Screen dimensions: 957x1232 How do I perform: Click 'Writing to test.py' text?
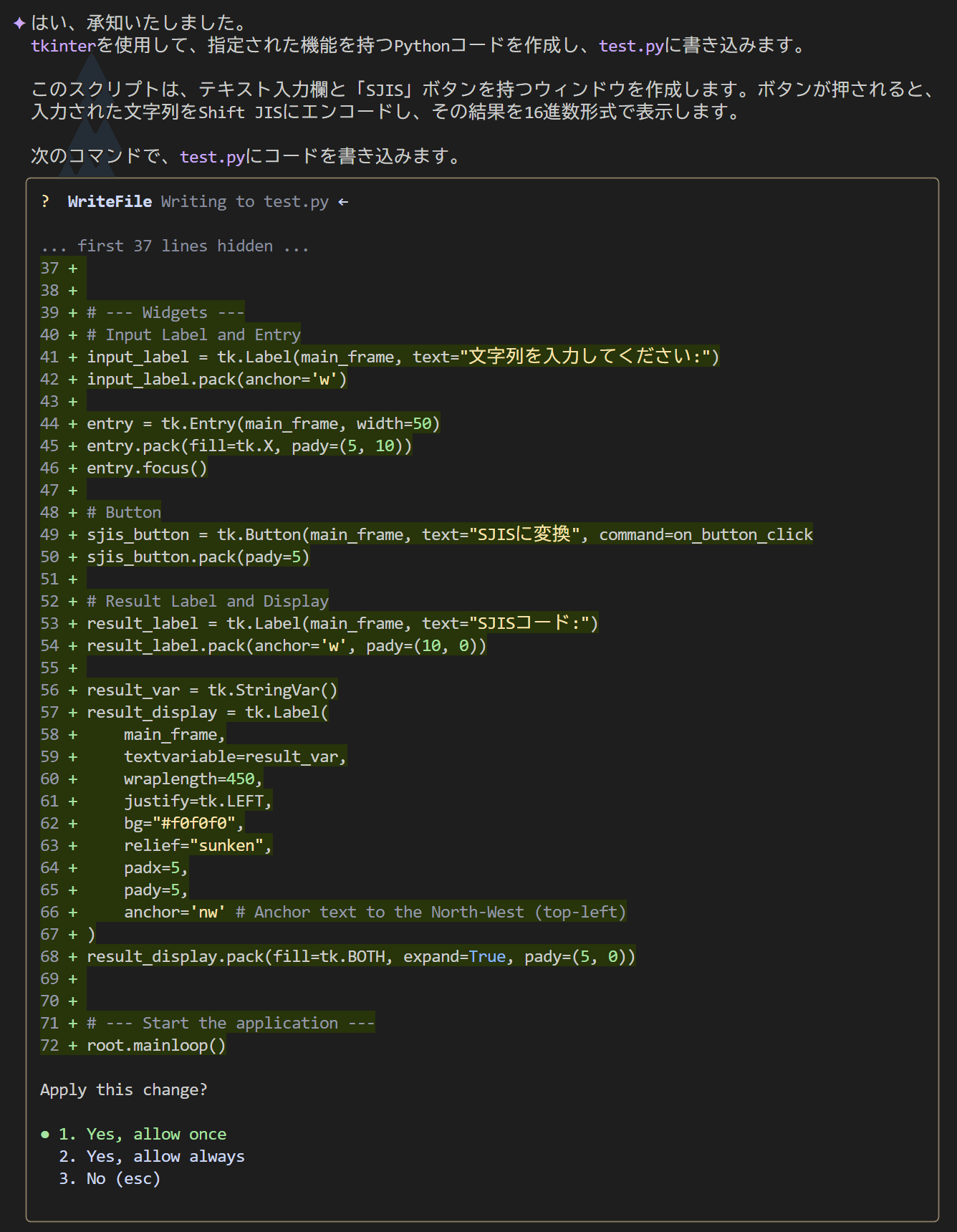click(245, 201)
